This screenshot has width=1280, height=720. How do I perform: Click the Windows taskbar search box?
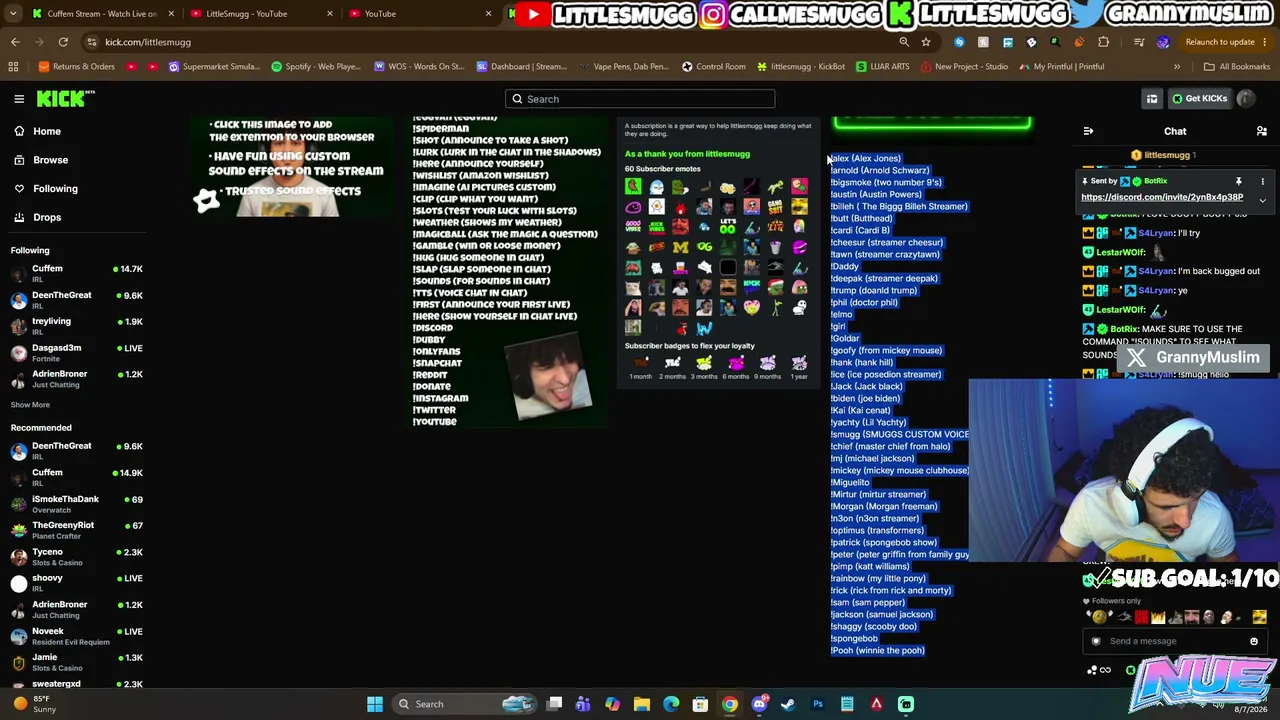click(x=465, y=704)
